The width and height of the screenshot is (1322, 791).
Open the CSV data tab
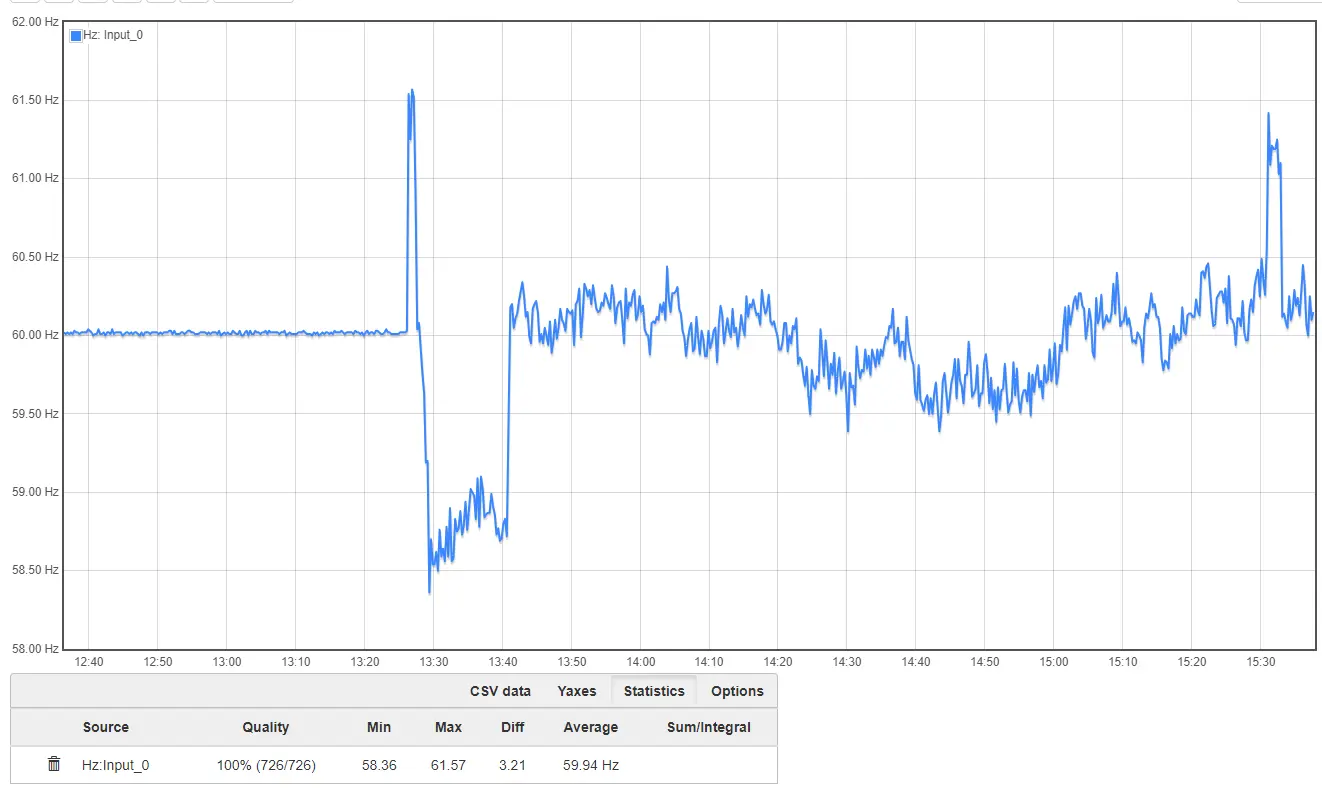click(500, 691)
